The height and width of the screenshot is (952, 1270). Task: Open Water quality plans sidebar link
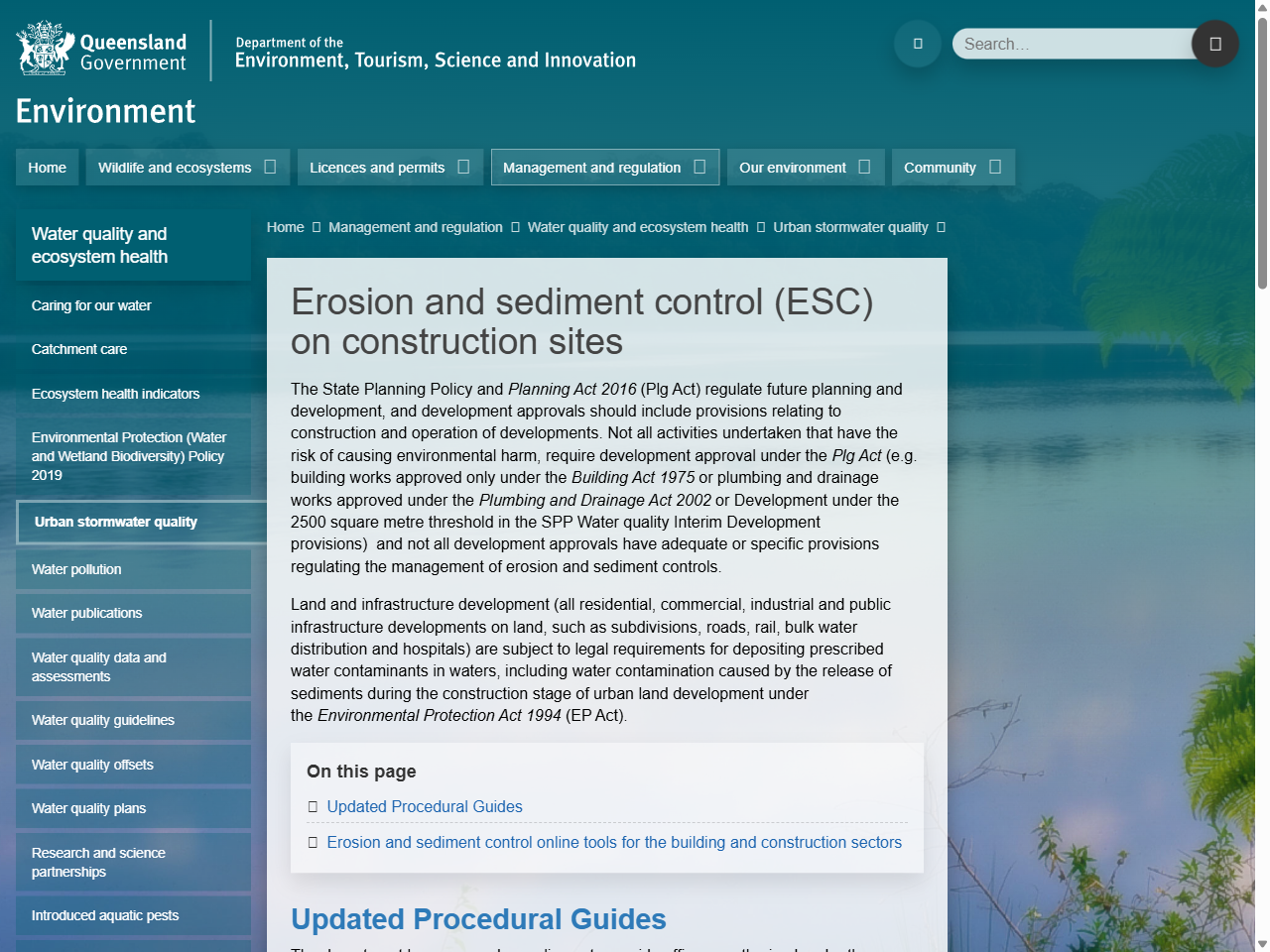click(133, 808)
